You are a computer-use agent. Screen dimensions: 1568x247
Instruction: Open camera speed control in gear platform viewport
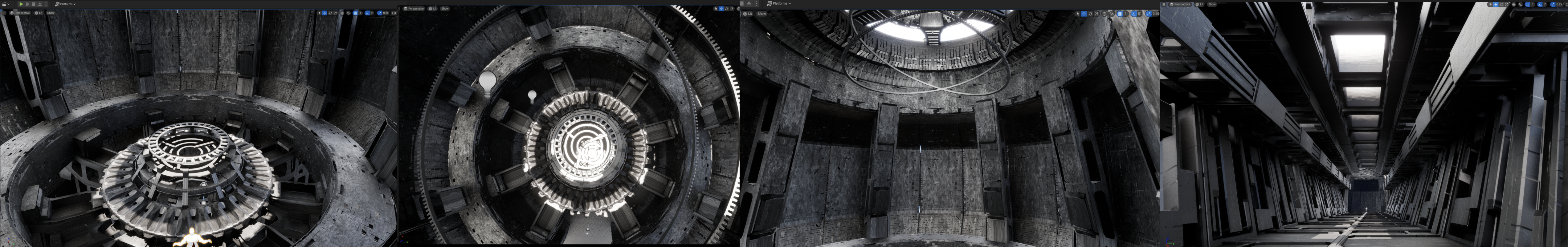(394, 13)
